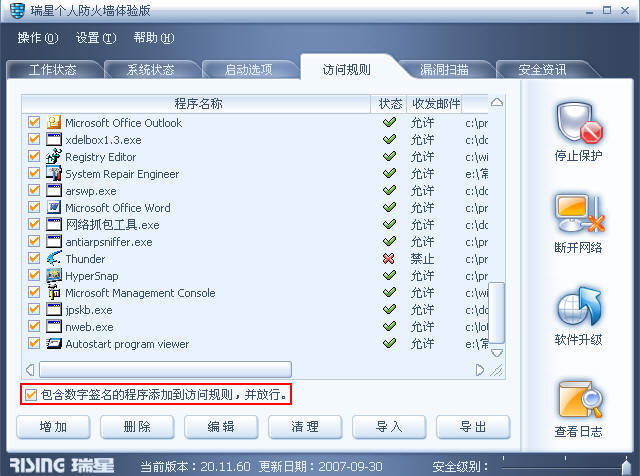640x476 pixels.
Task: Click the green check status for Microsoft Office Outlook
Action: click(389, 122)
